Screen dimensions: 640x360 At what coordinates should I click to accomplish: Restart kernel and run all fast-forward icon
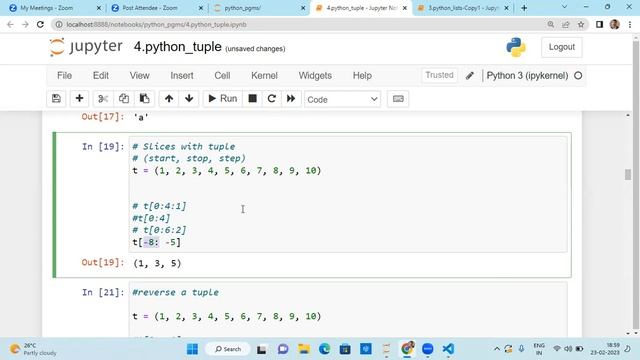point(291,99)
